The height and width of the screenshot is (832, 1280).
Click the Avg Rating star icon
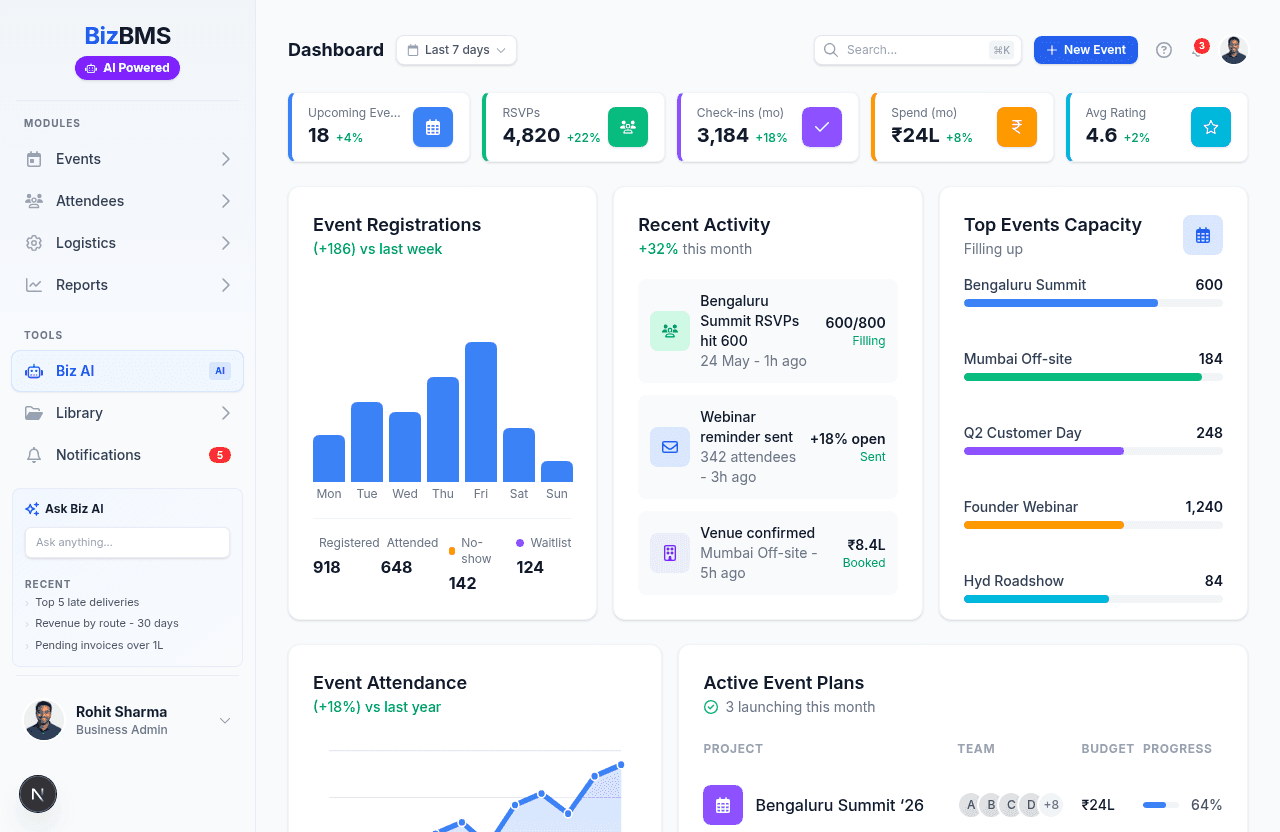[1210, 127]
